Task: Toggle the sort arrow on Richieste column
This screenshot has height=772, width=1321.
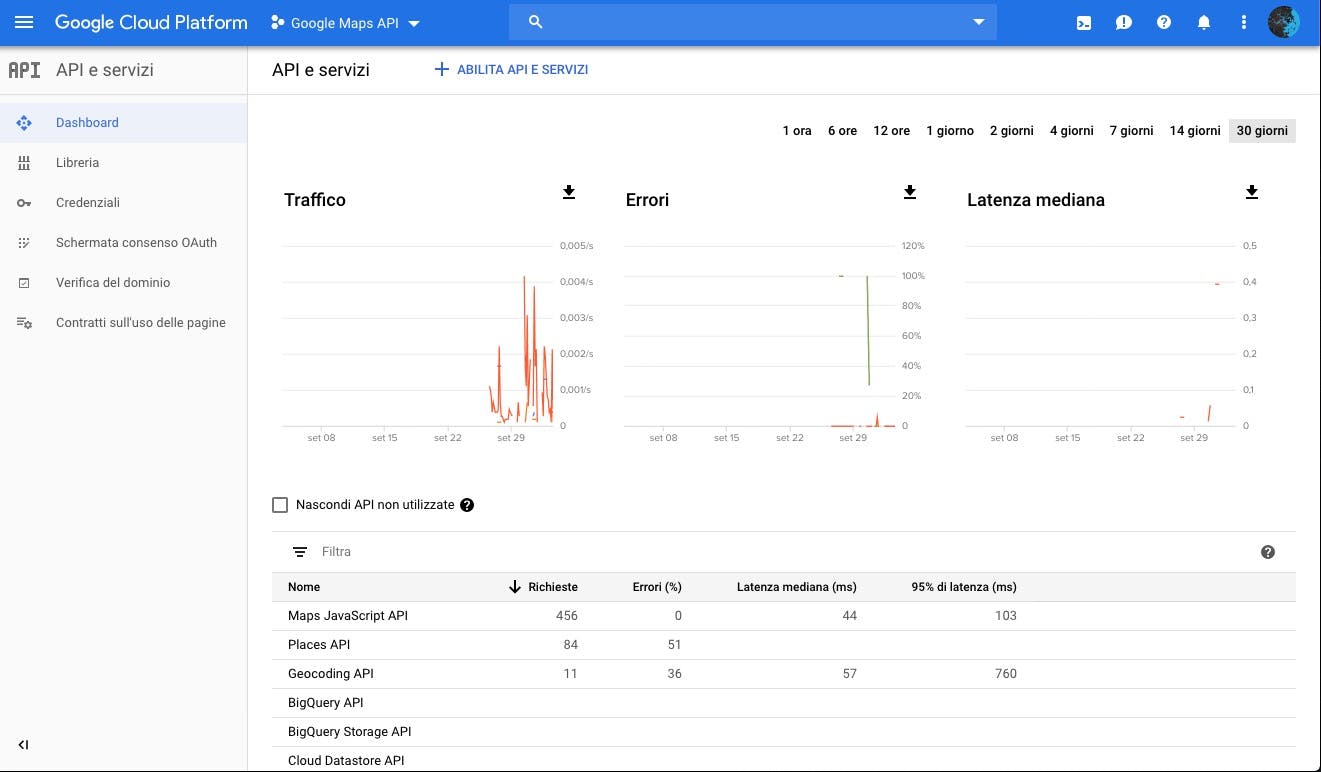Action: pos(514,587)
